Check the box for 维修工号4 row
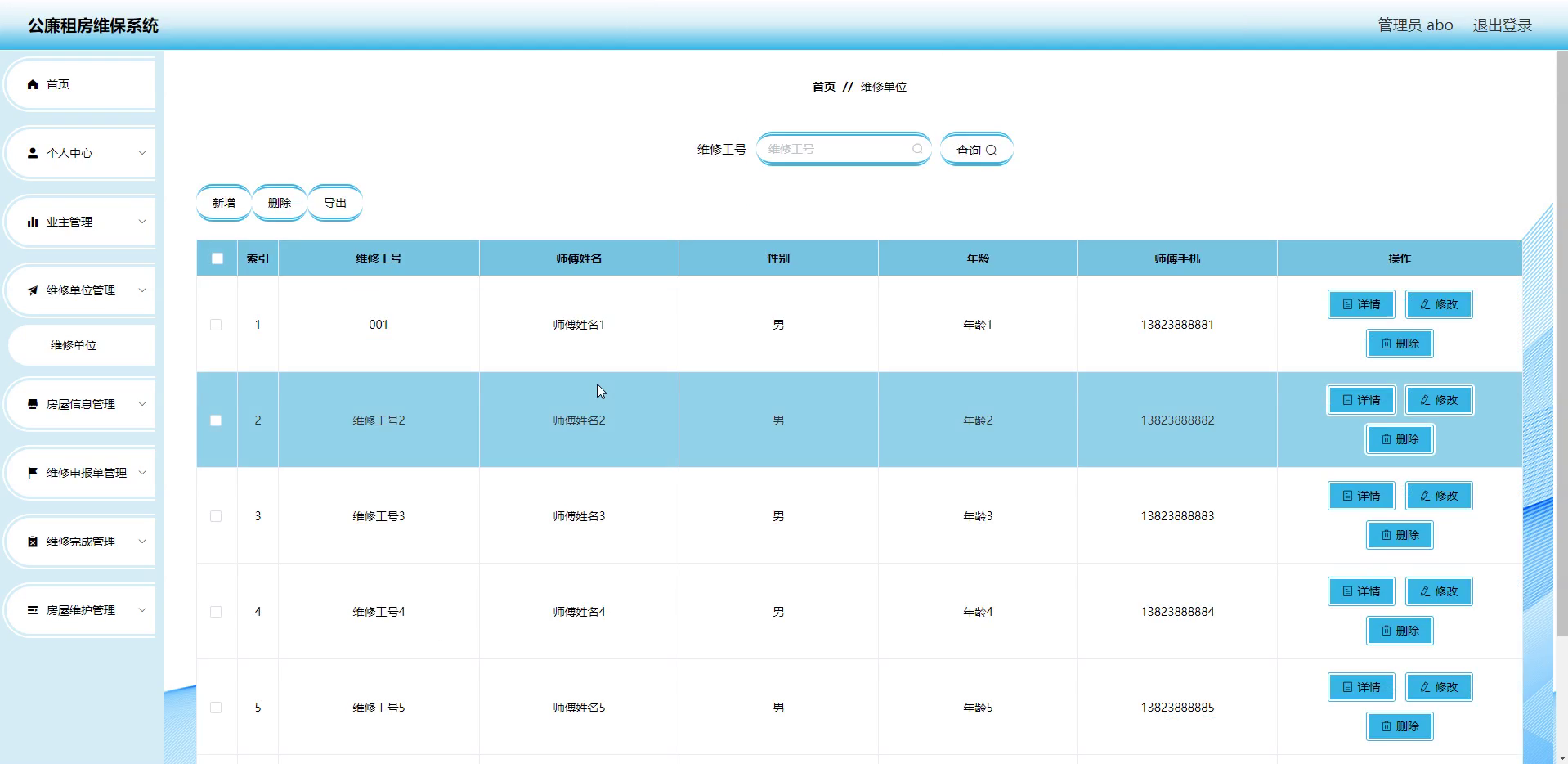This screenshot has width=1568, height=764. 216,612
